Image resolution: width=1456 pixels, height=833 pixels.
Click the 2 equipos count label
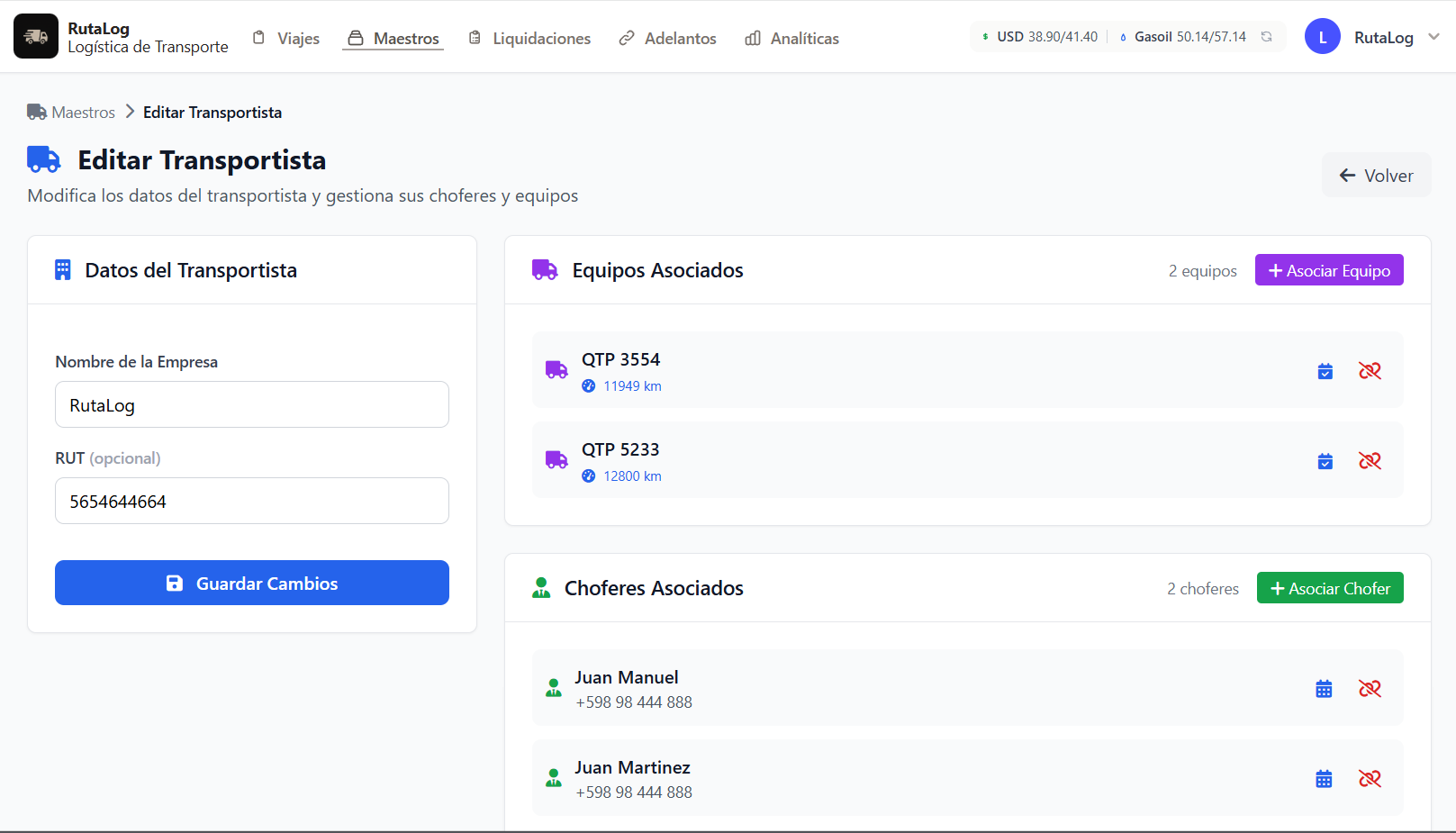tap(1202, 271)
